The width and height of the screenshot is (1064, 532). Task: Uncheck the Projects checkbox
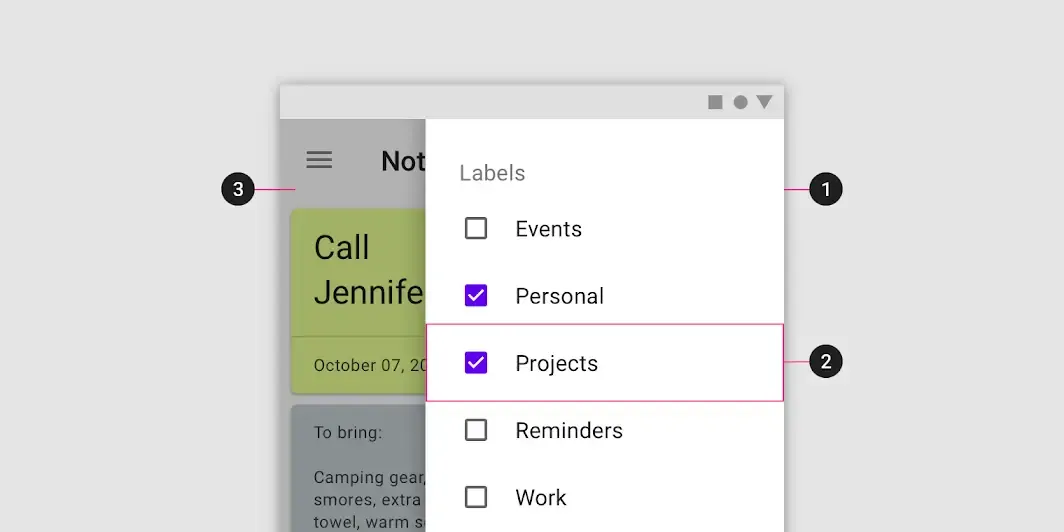click(x=476, y=363)
